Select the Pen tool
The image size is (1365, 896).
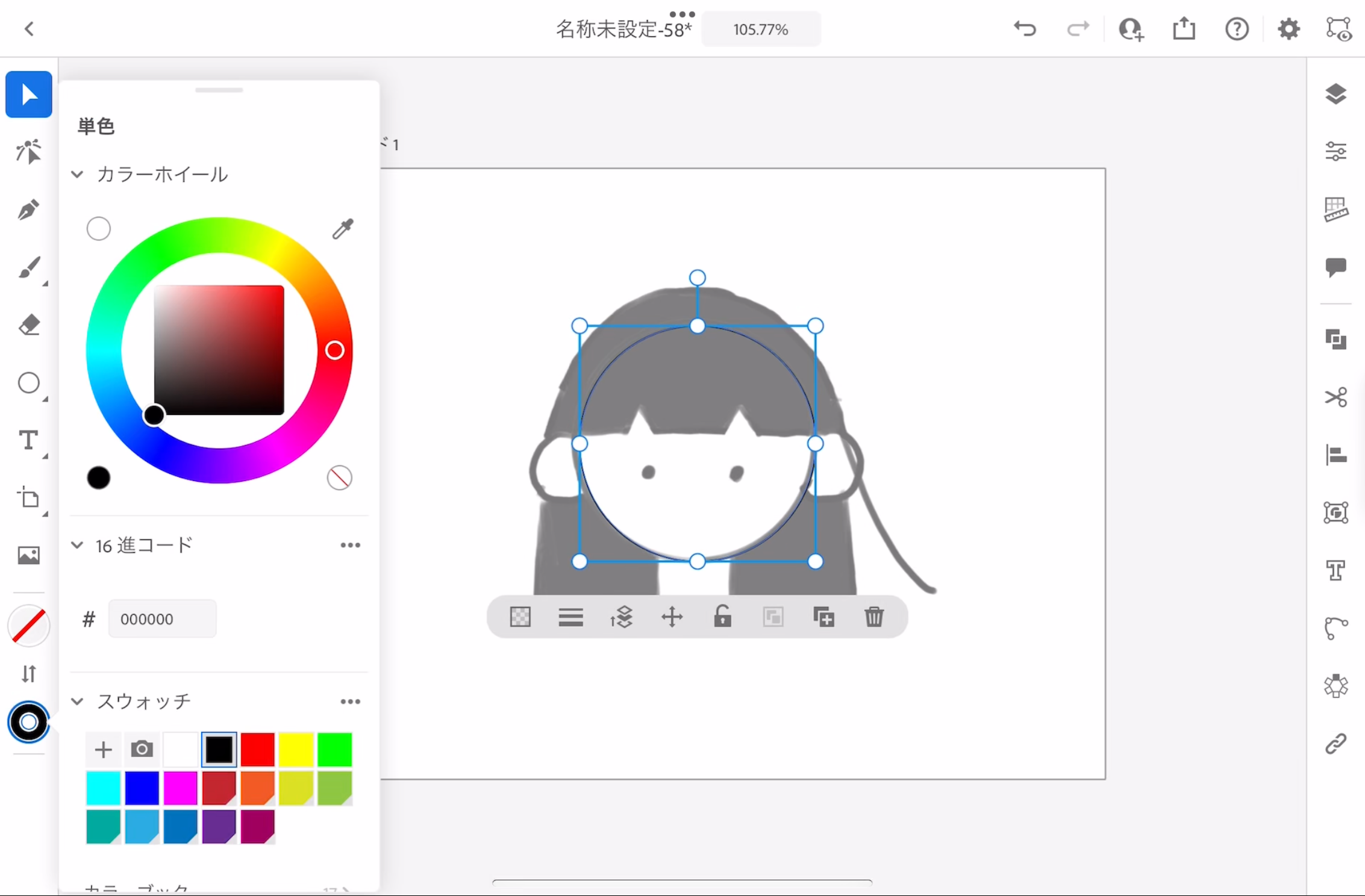(x=28, y=210)
